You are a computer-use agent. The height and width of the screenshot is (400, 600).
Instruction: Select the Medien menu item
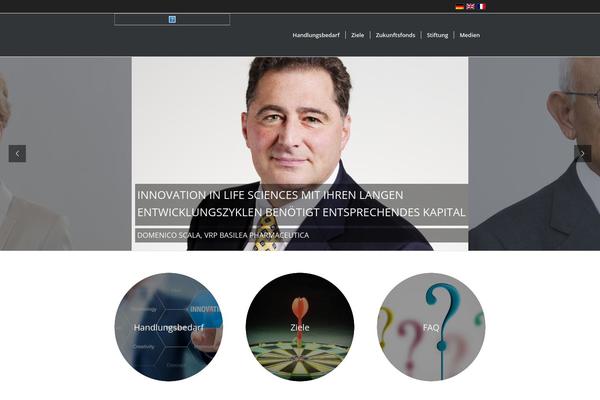[470, 35]
